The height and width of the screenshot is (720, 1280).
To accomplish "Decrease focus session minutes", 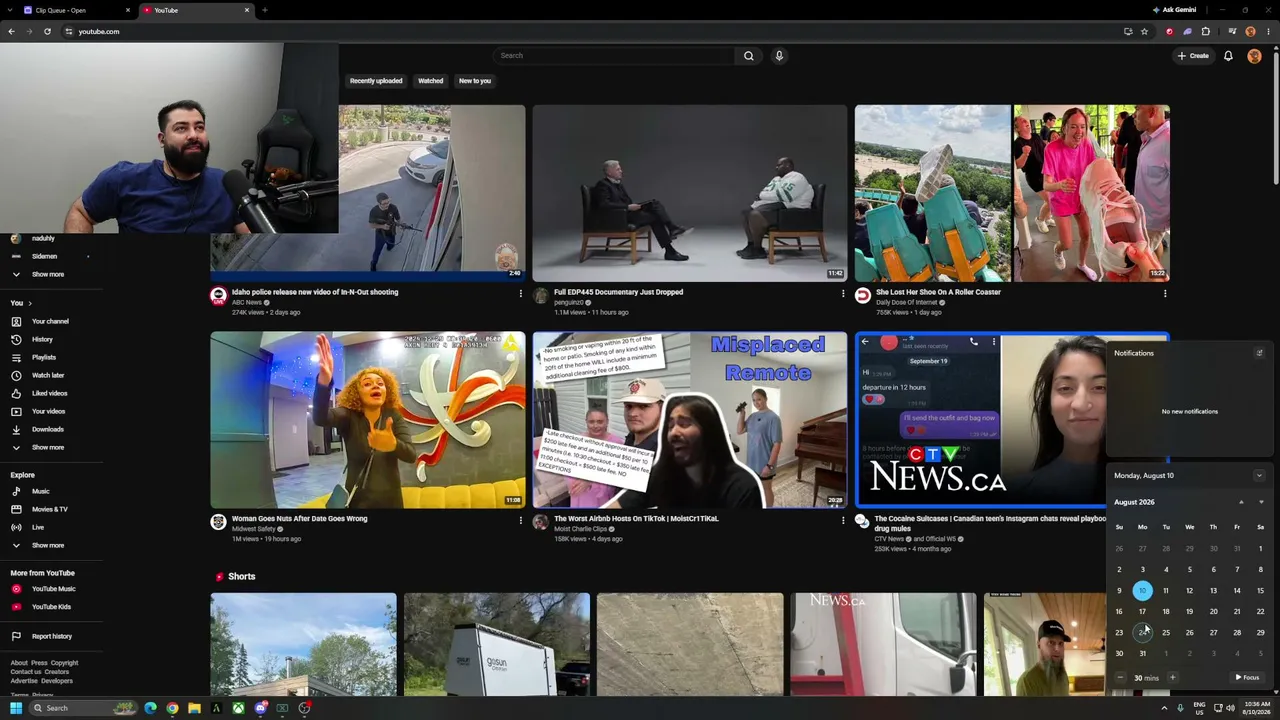I will tap(1120, 677).
